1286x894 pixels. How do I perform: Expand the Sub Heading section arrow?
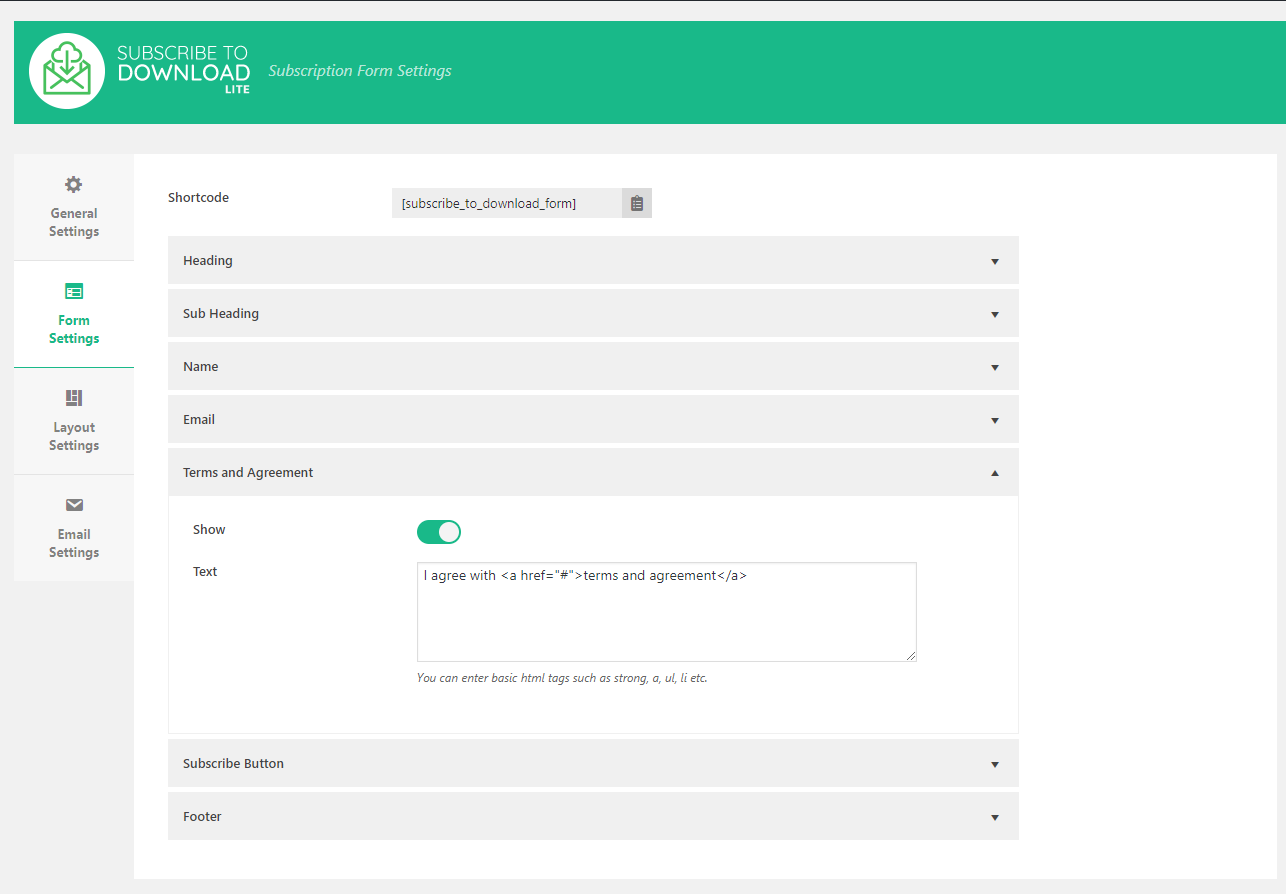[x=995, y=314]
